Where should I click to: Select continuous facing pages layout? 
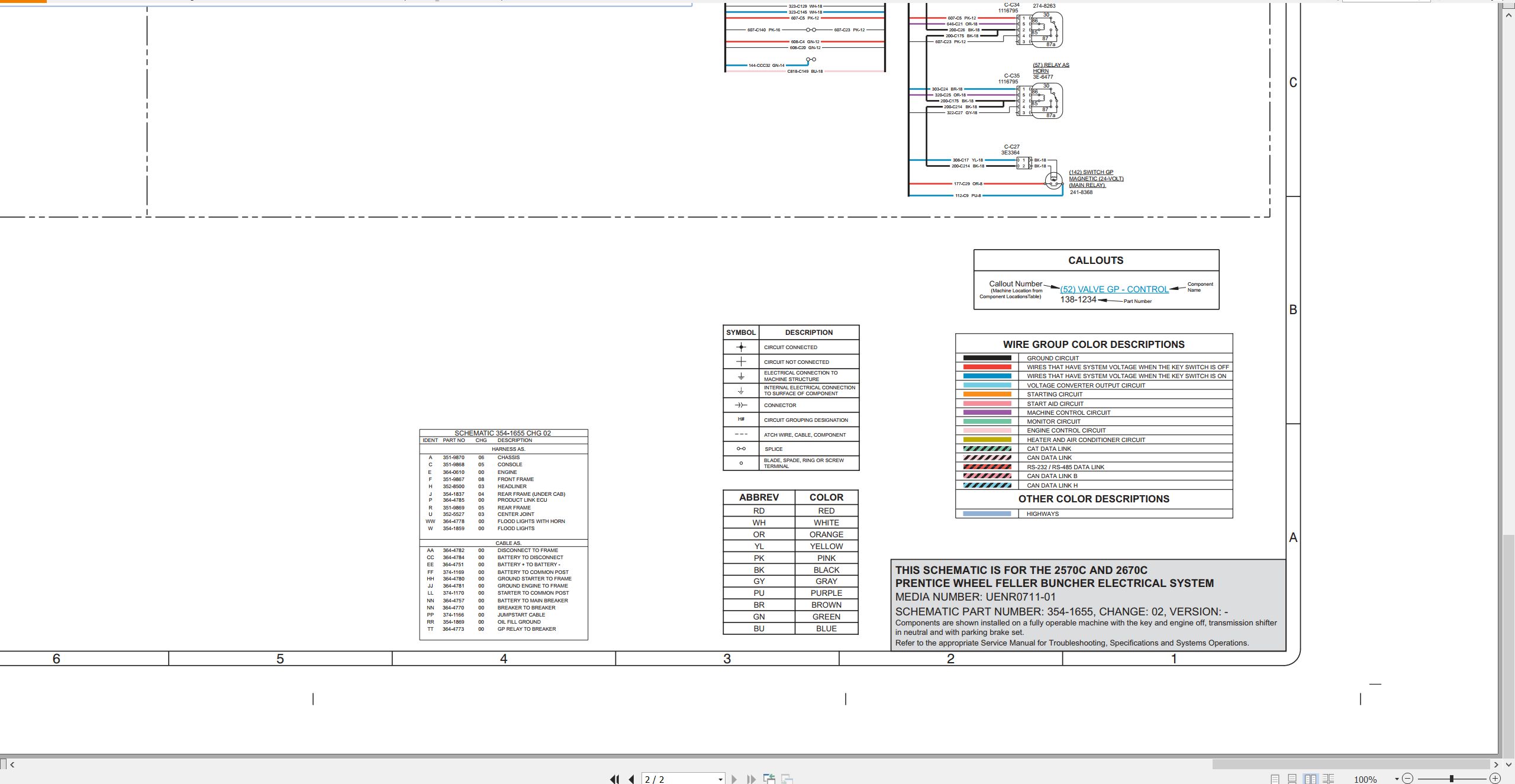click(1329, 779)
